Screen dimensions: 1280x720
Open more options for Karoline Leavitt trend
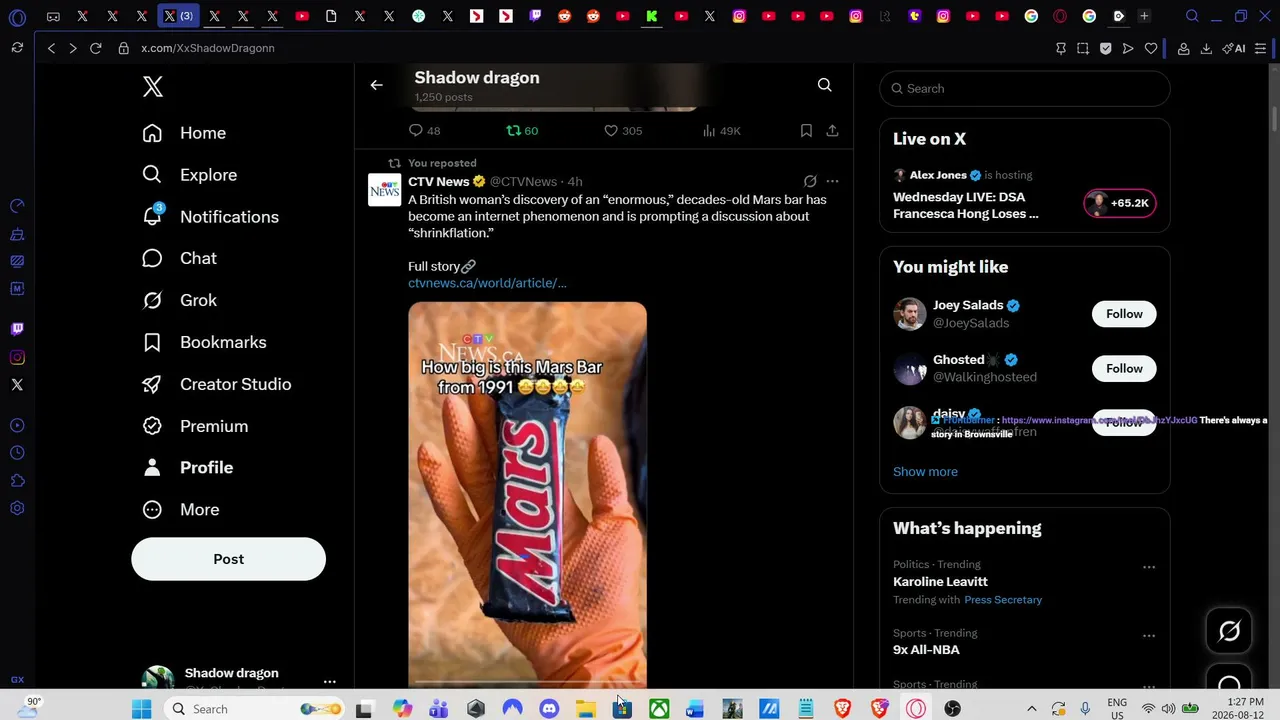(x=1149, y=567)
